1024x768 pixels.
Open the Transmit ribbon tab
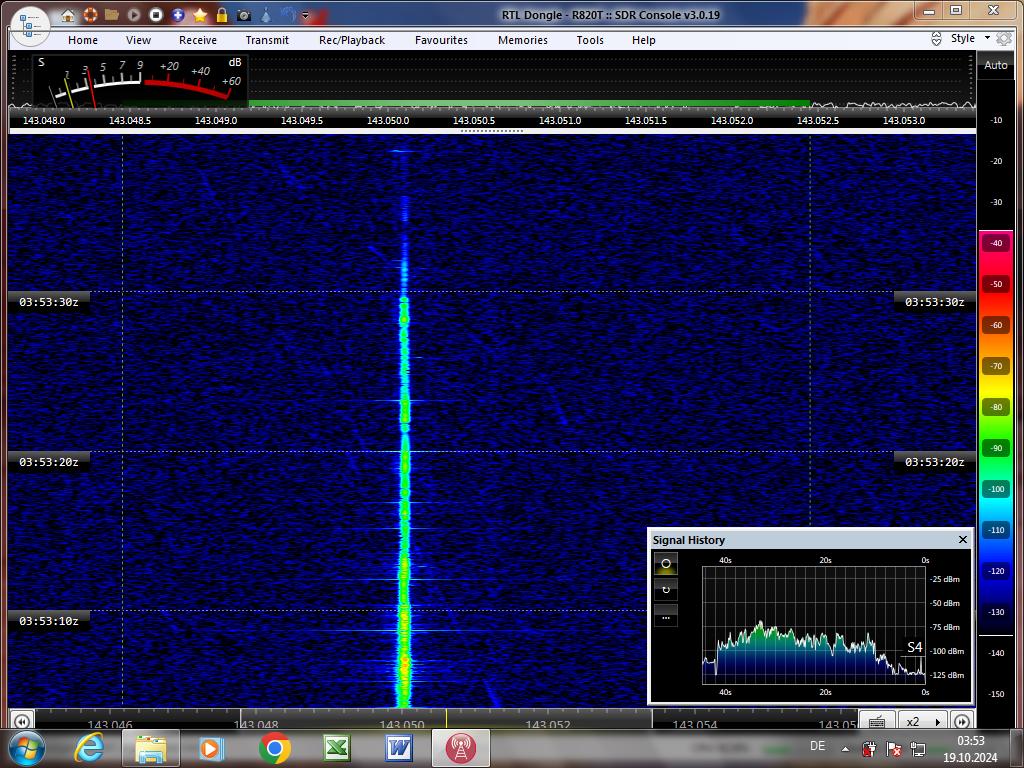pyautogui.click(x=267, y=40)
